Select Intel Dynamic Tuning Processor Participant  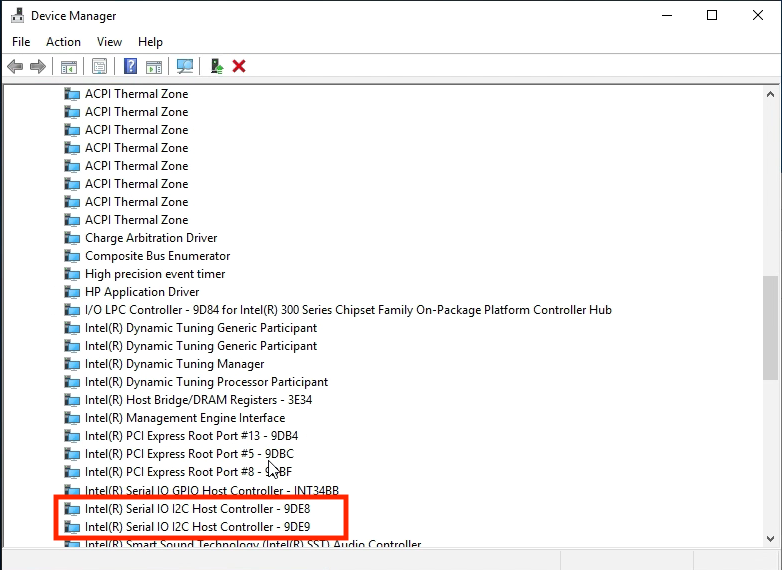tap(206, 382)
